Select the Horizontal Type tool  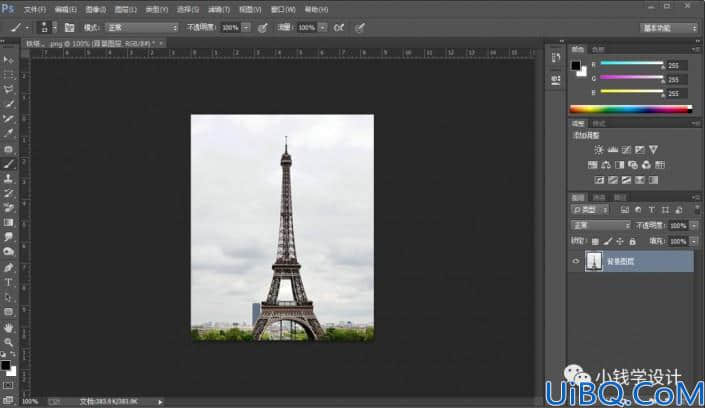tap(8, 282)
